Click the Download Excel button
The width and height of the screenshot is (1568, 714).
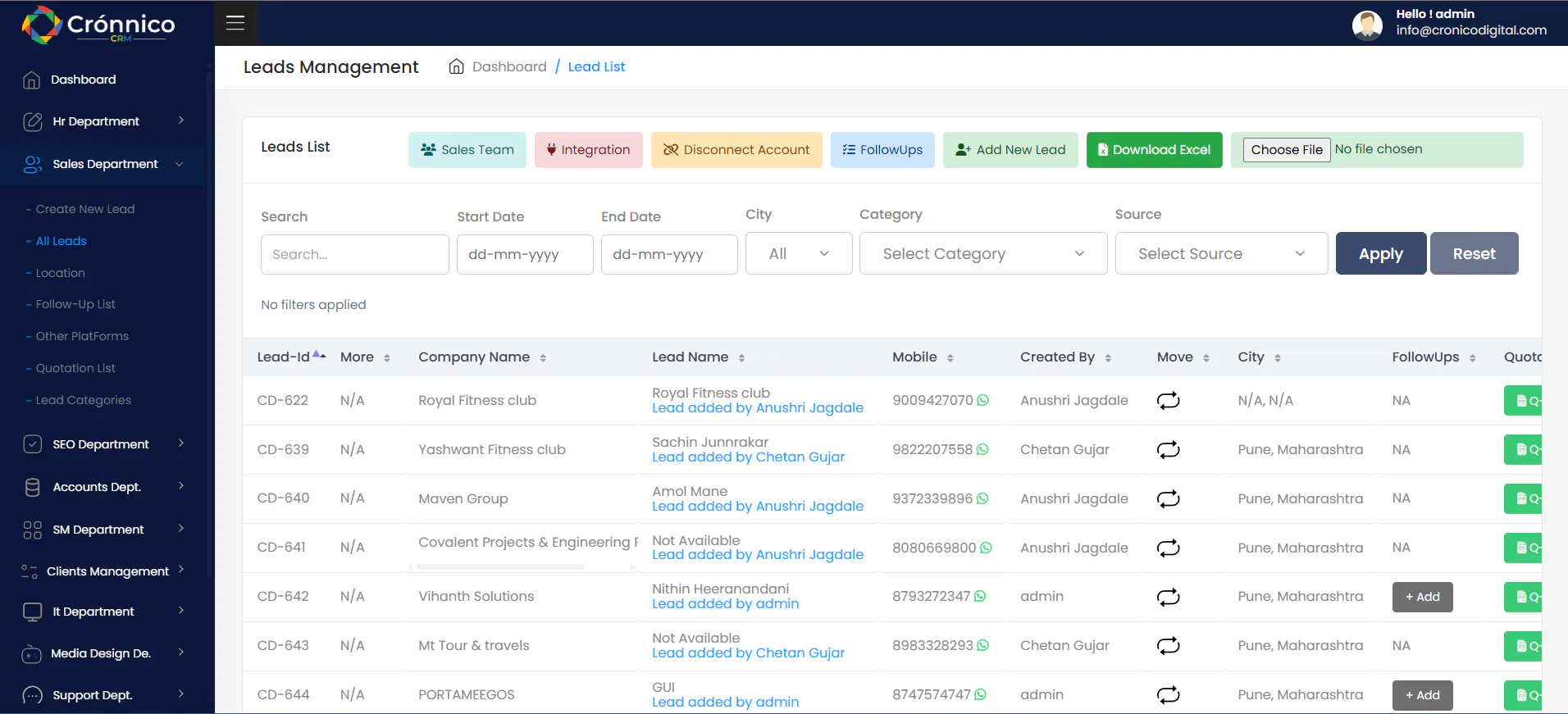[1155, 150]
